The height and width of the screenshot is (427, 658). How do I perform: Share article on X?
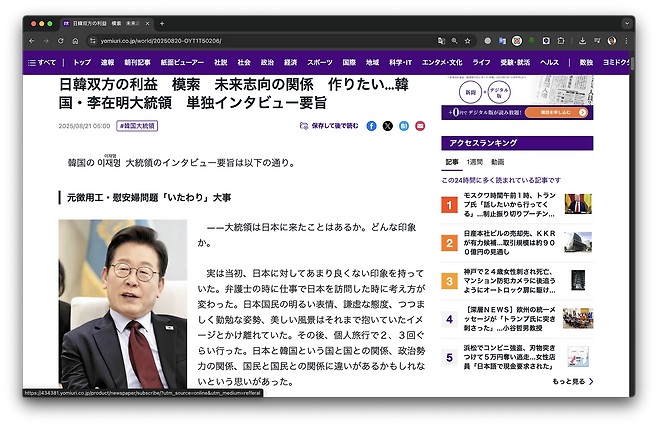point(388,126)
